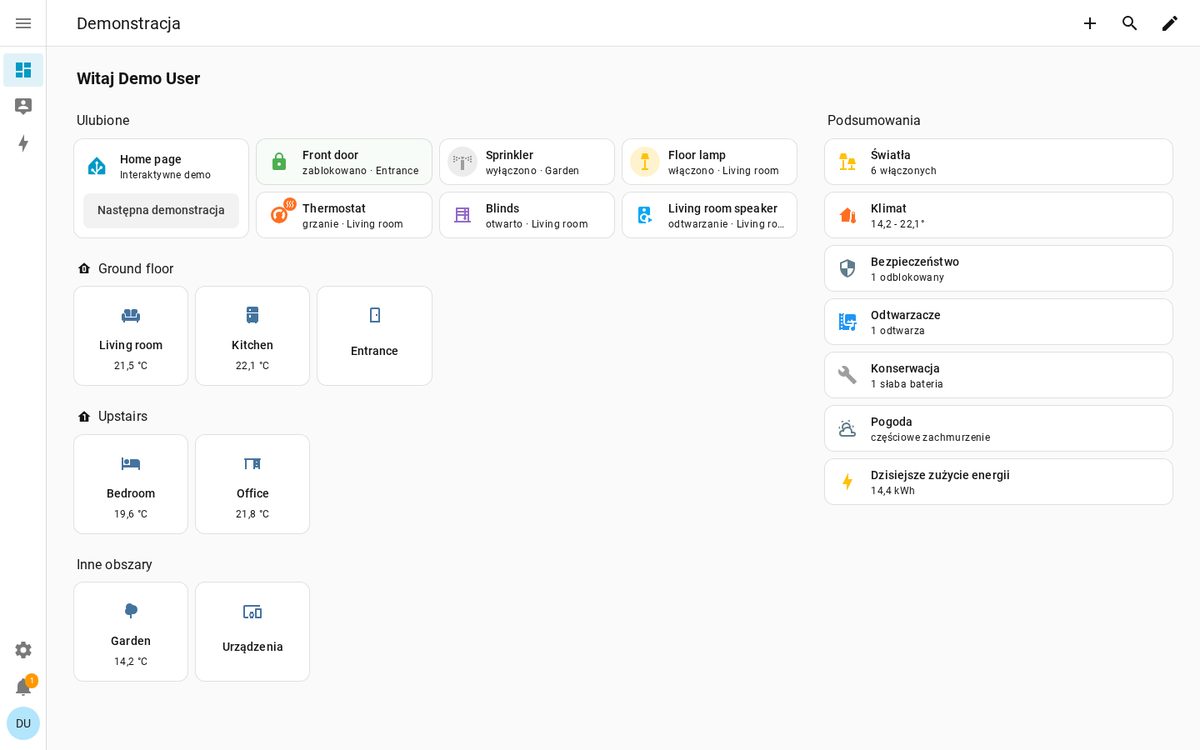Click the Bedroom bed icon
The height and width of the screenshot is (750, 1200).
pos(131,463)
